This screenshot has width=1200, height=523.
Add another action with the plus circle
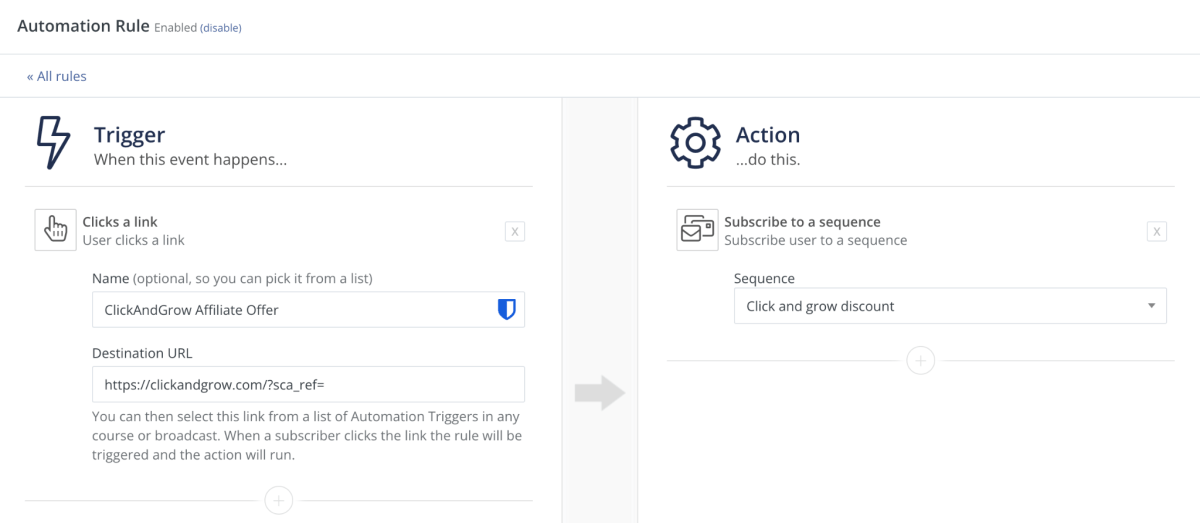pyautogui.click(x=920, y=360)
